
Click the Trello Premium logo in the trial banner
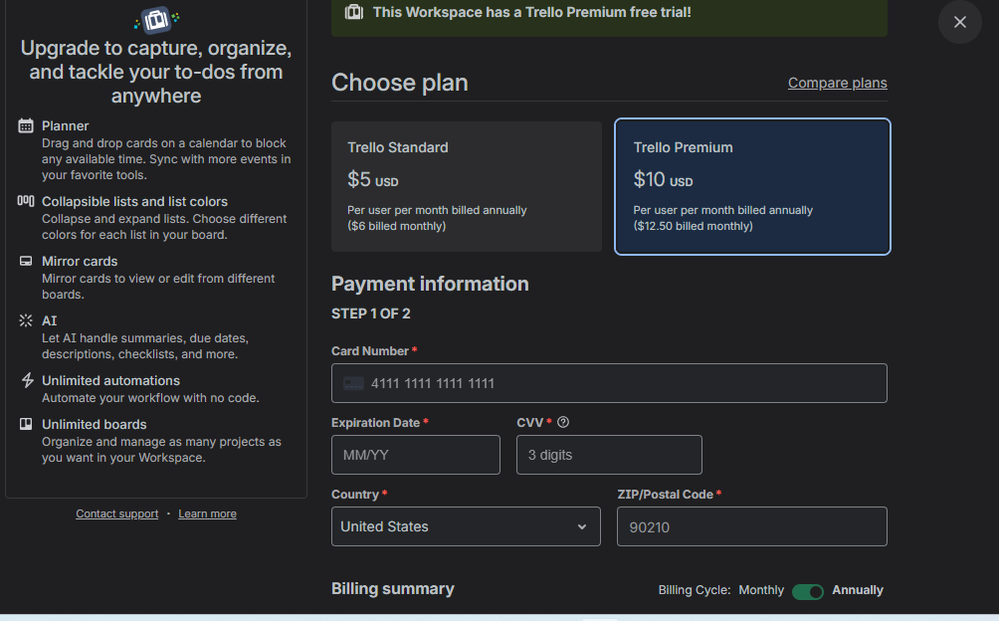pyautogui.click(x=354, y=12)
